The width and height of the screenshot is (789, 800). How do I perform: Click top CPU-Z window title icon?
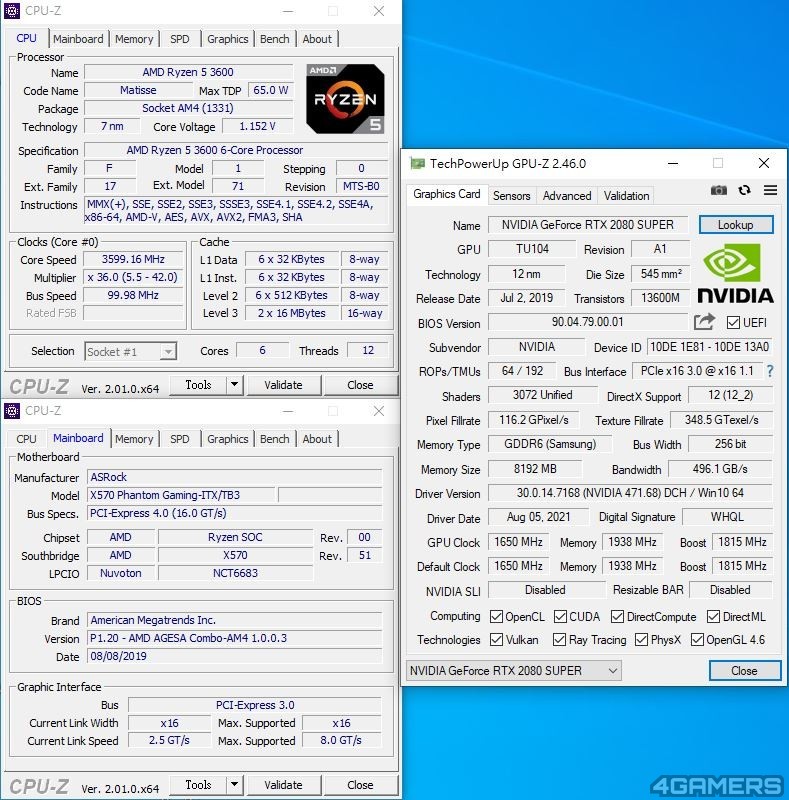[12, 11]
